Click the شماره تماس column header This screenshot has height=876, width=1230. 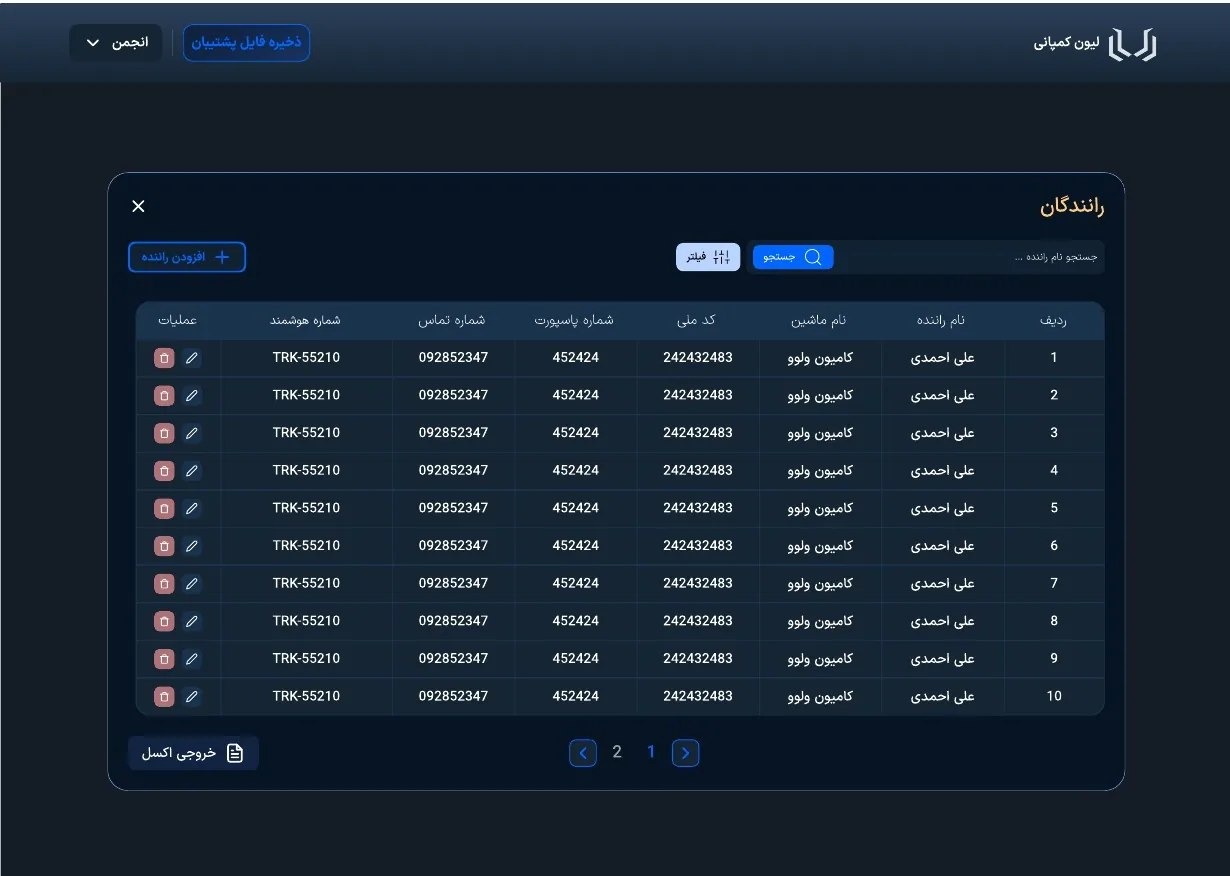click(x=452, y=320)
